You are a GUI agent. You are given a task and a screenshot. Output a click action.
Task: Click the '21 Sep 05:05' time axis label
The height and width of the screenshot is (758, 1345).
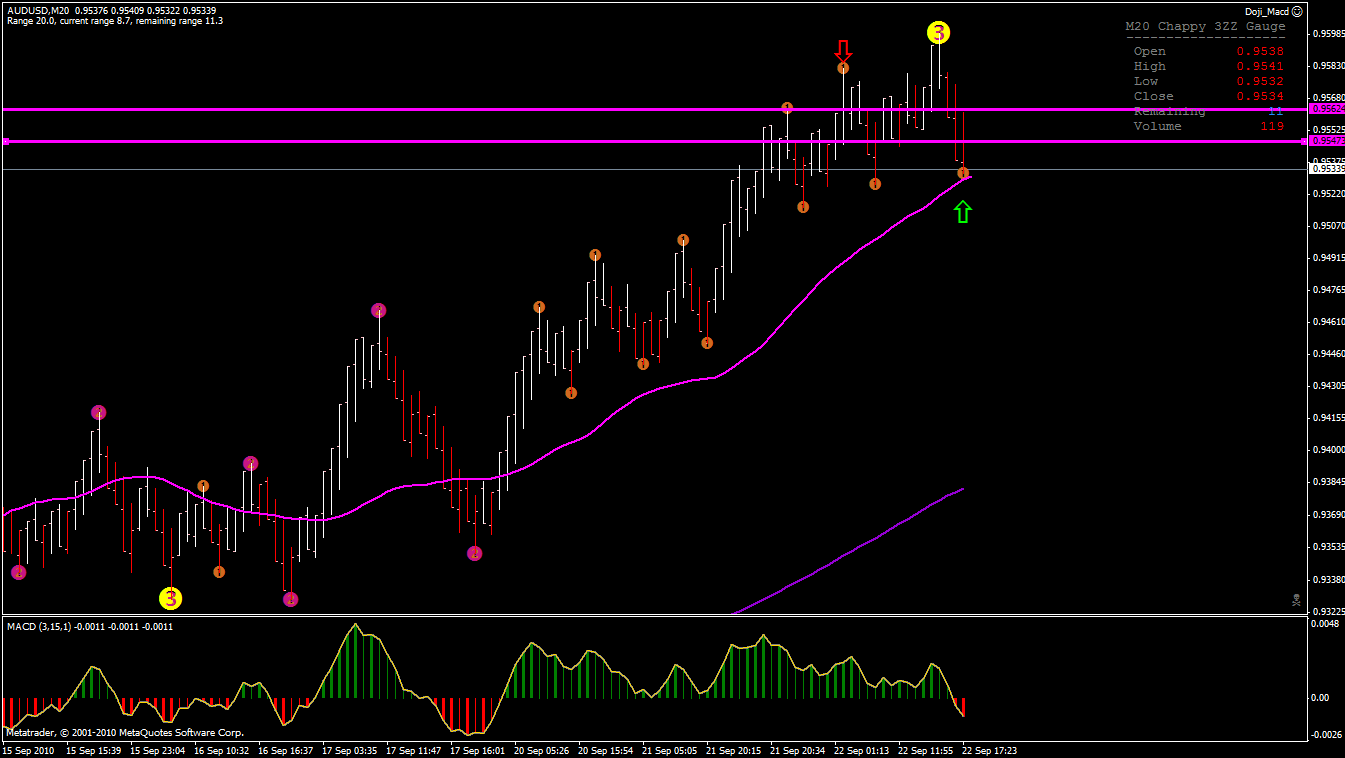point(670,750)
